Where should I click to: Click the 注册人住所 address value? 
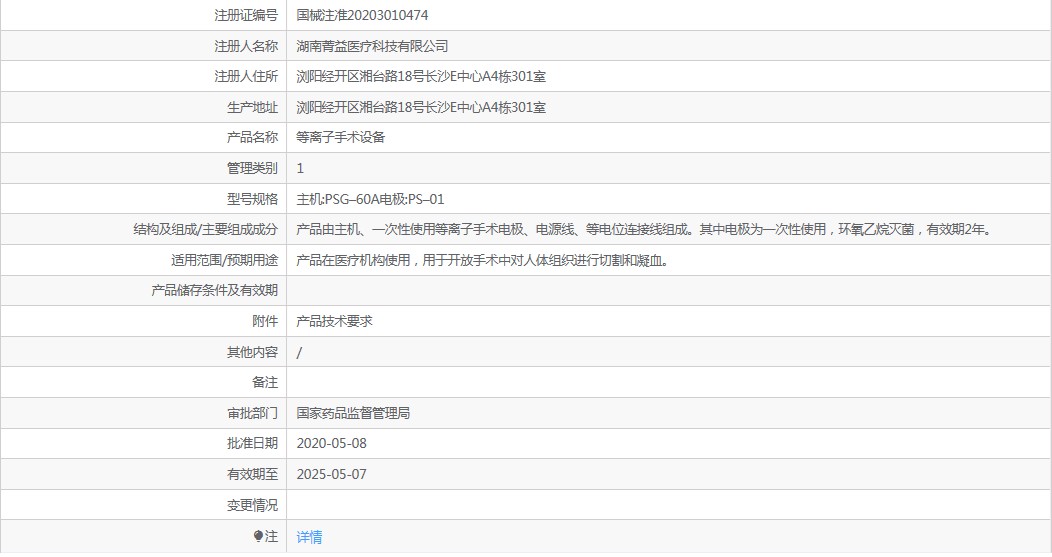421,77
